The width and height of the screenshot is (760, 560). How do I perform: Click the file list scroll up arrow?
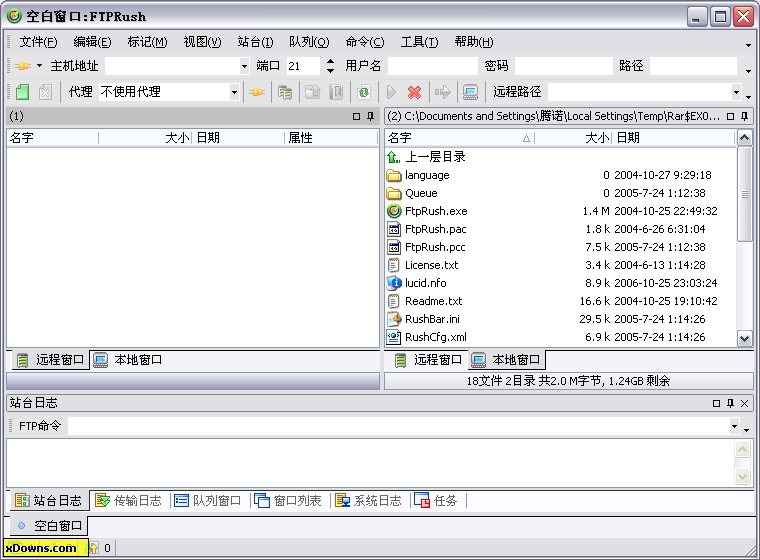coord(744,138)
